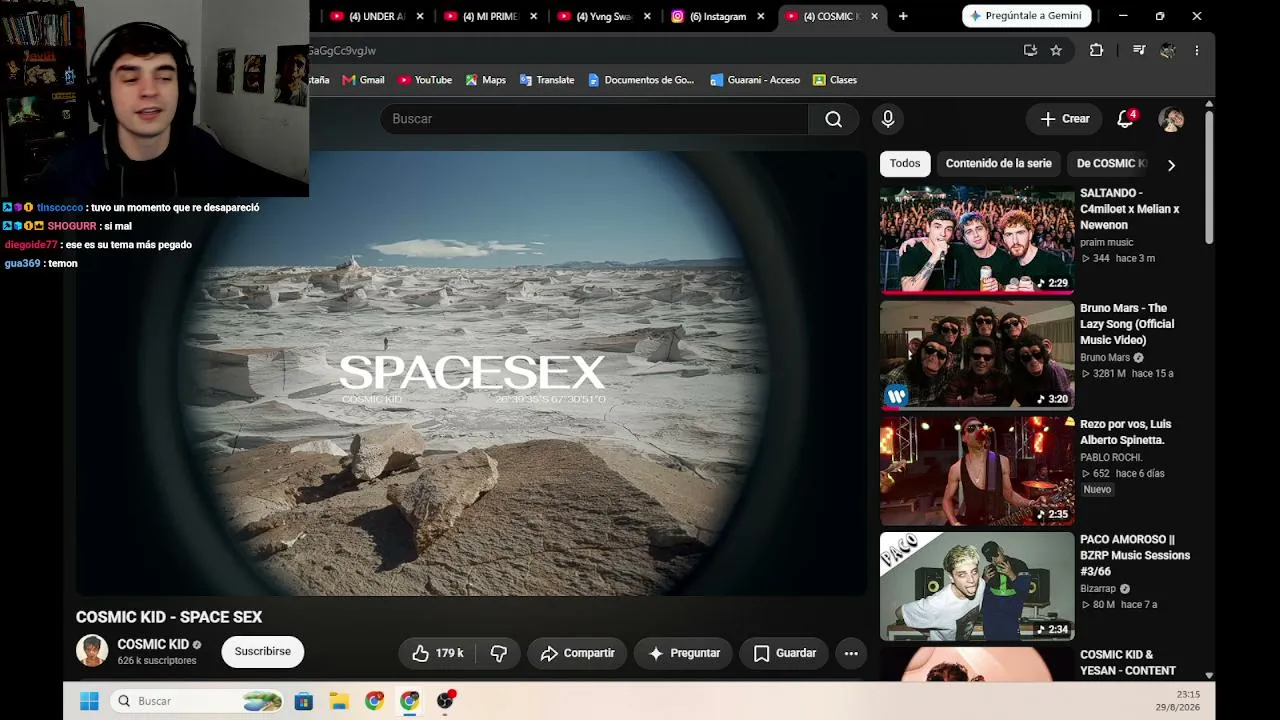The image size is (1280, 720).
Task: Open the Translate bookmark
Action: click(x=547, y=80)
